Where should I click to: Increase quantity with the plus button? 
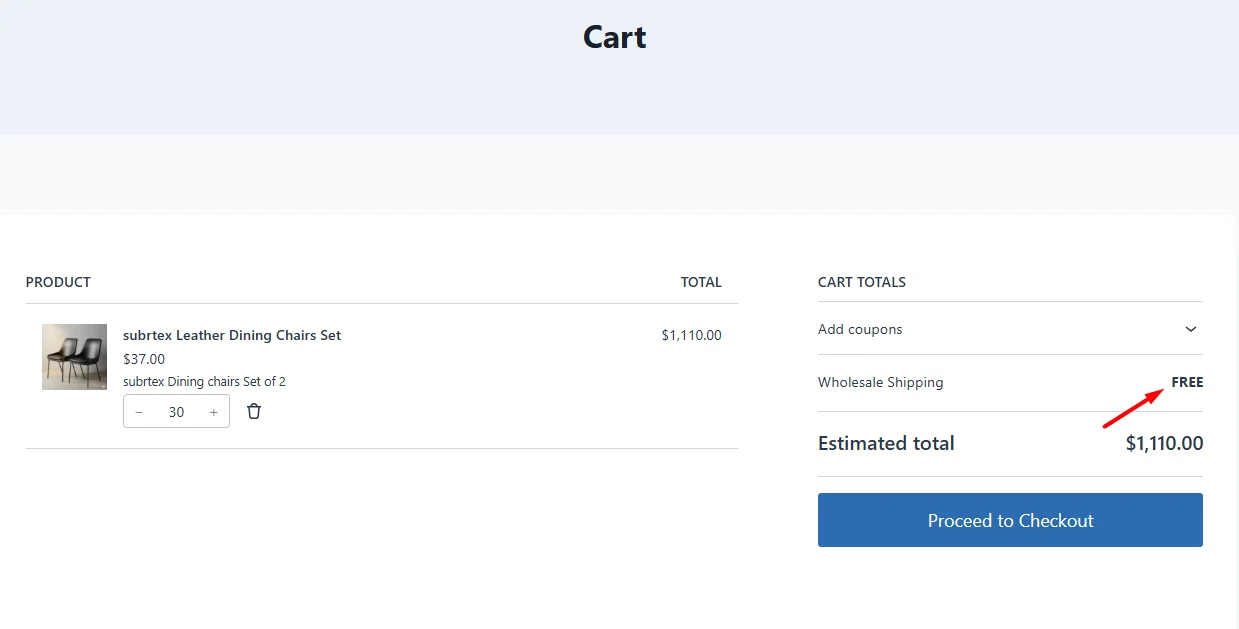(214, 412)
